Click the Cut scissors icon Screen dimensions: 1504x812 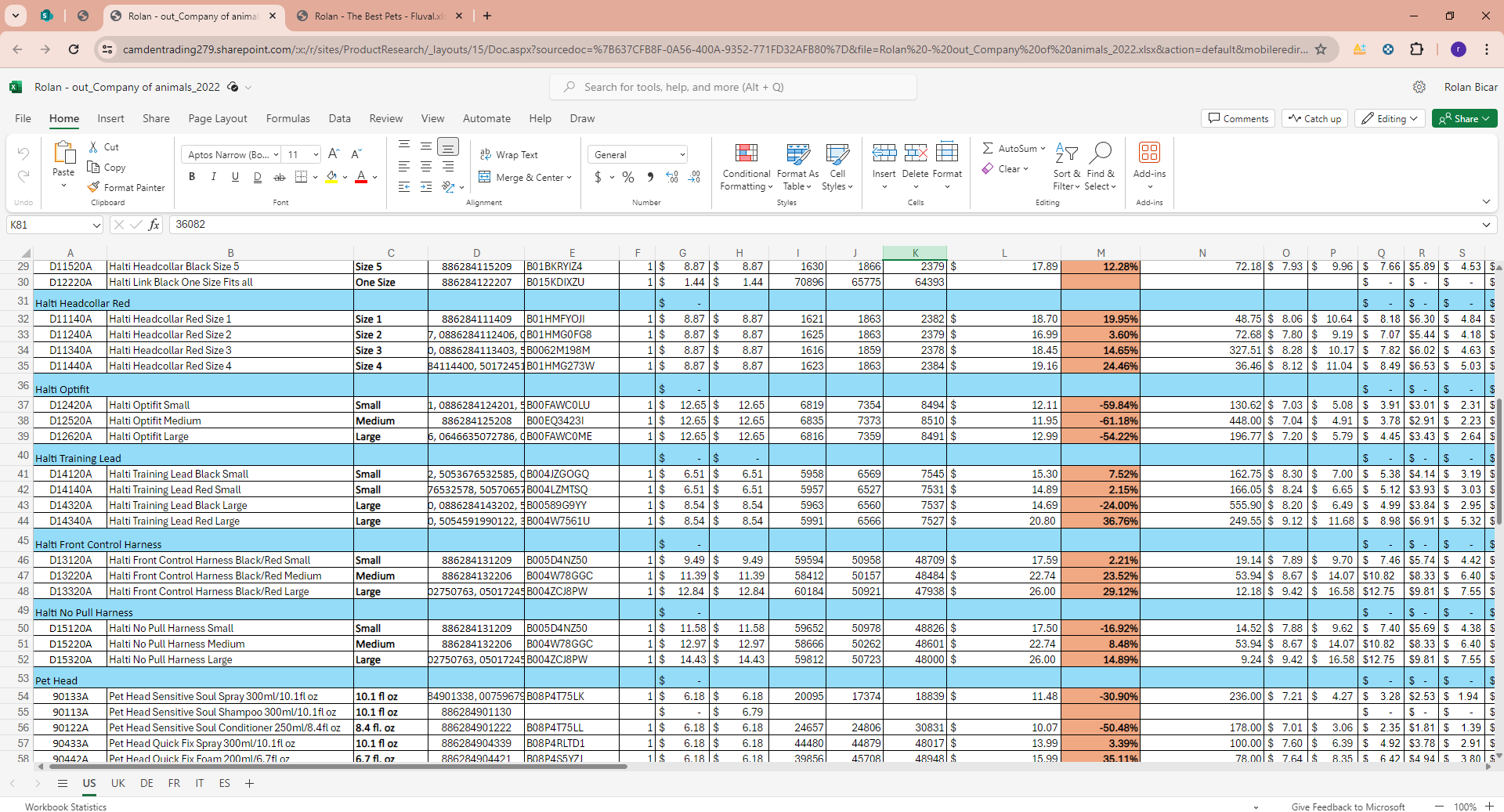click(x=93, y=147)
